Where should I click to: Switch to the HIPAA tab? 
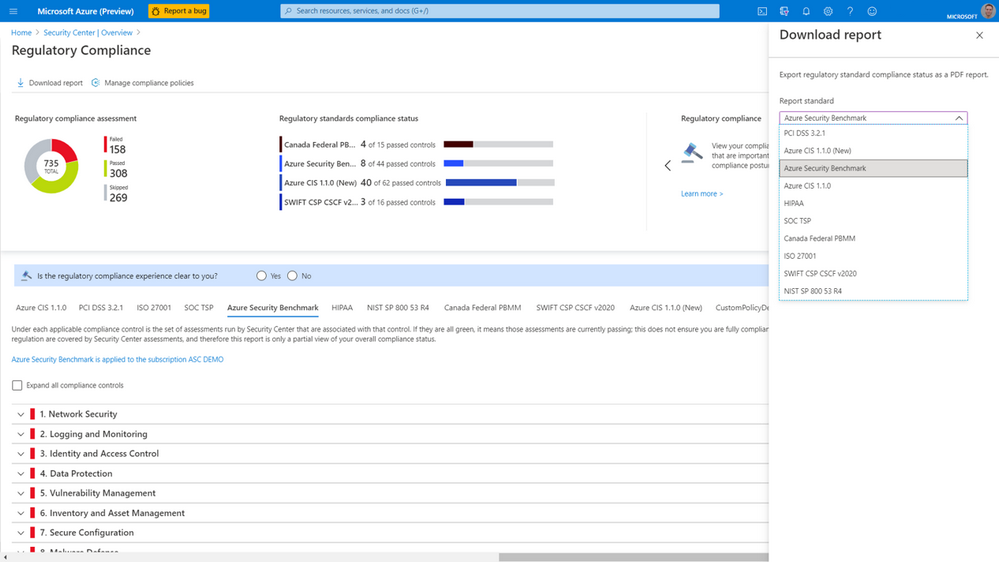(342, 308)
